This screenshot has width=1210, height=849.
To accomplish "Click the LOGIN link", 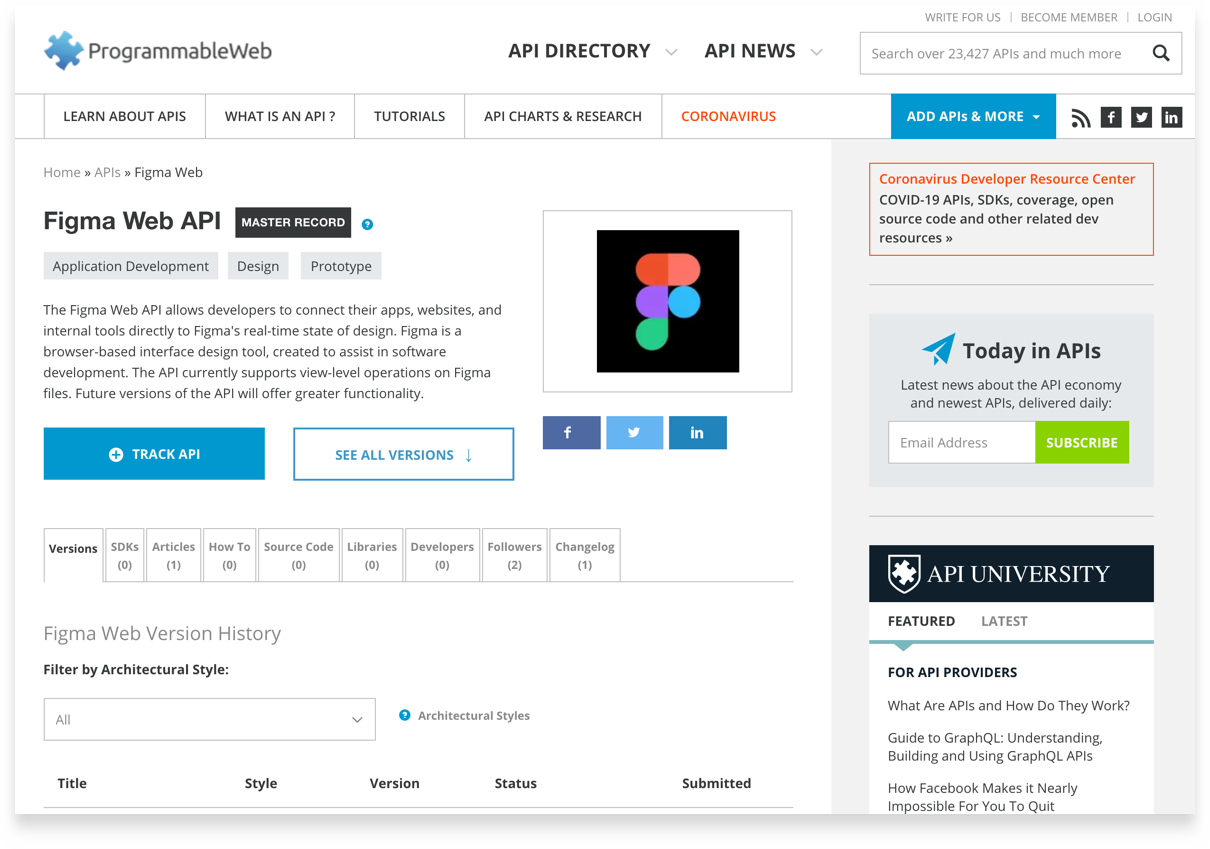I will click(x=1155, y=17).
